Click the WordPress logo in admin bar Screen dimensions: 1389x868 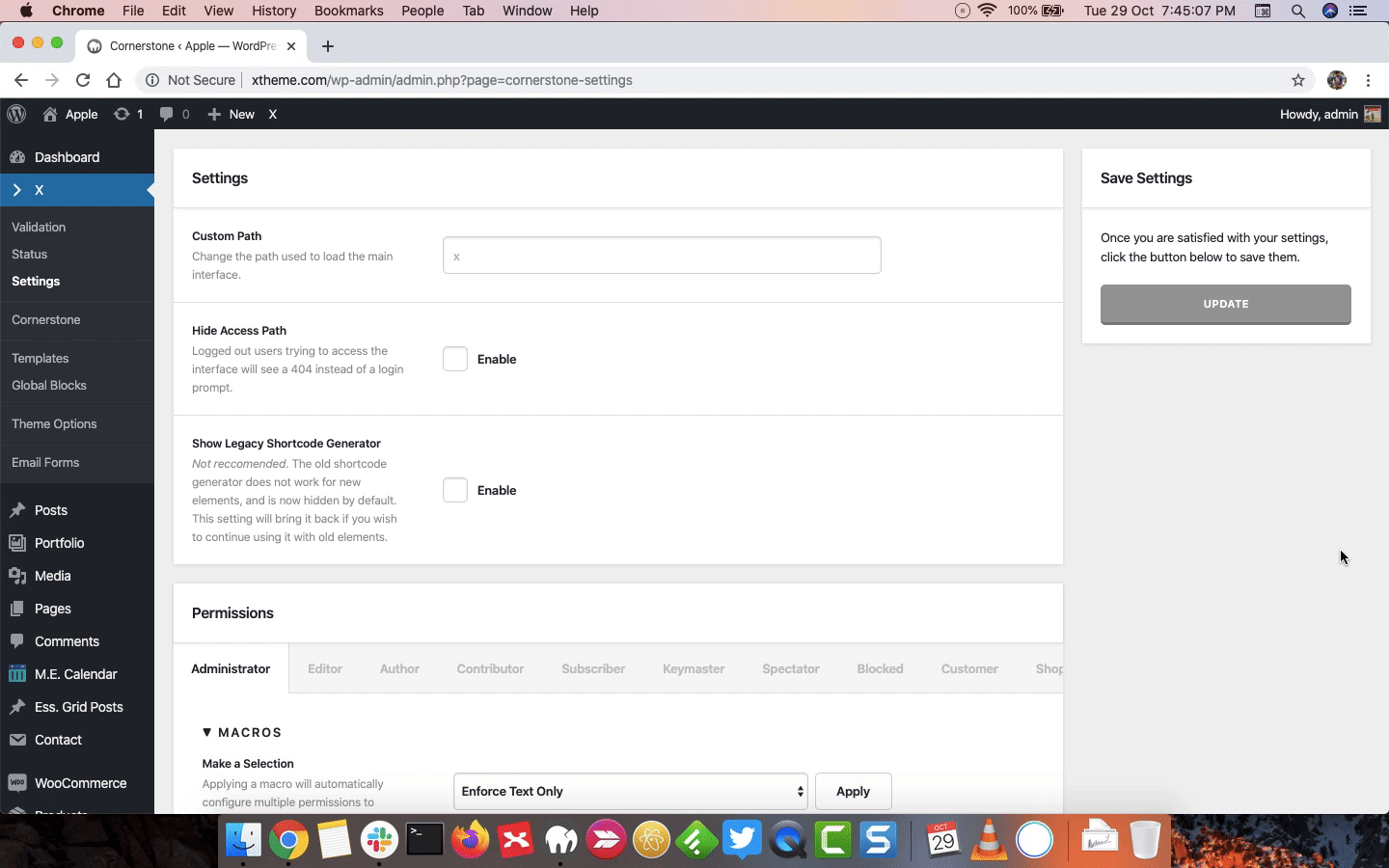click(16, 114)
